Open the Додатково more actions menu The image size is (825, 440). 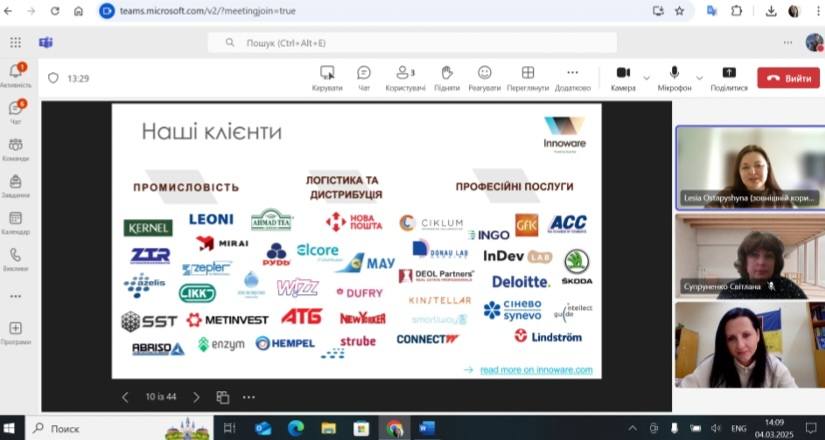[x=572, y=77]
